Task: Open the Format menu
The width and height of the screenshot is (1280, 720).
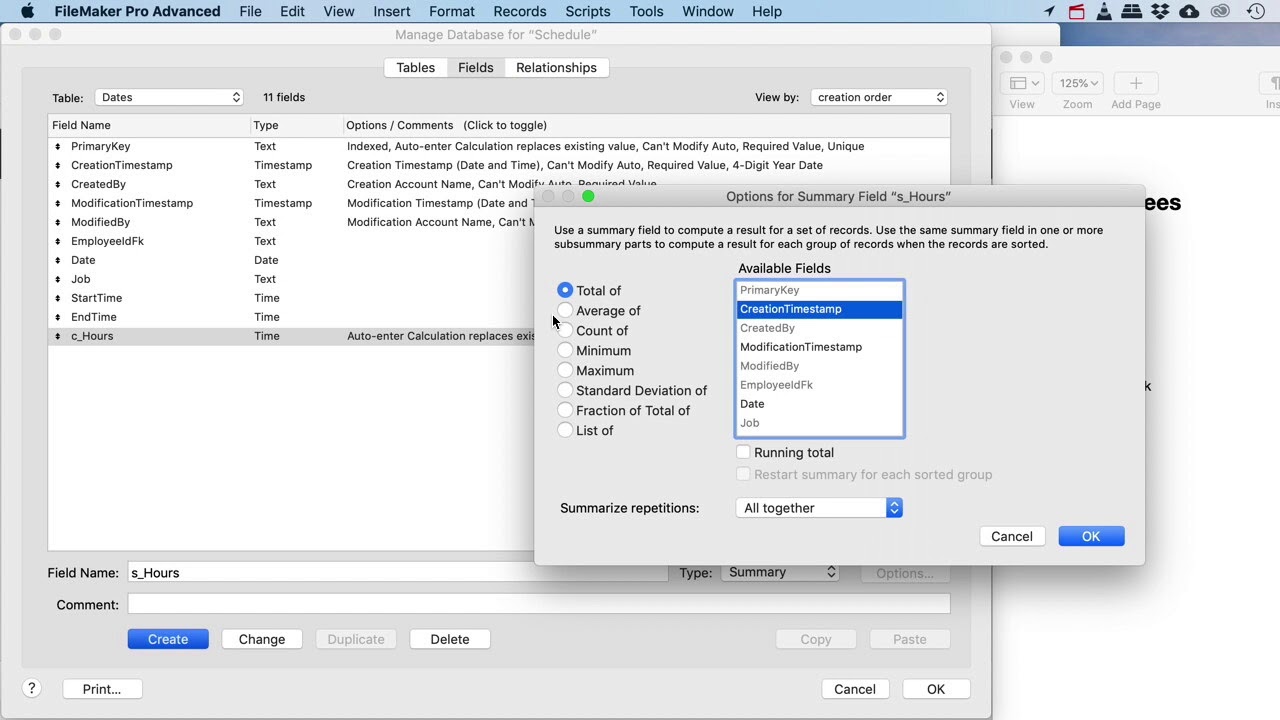Action: tap(452, 11)
